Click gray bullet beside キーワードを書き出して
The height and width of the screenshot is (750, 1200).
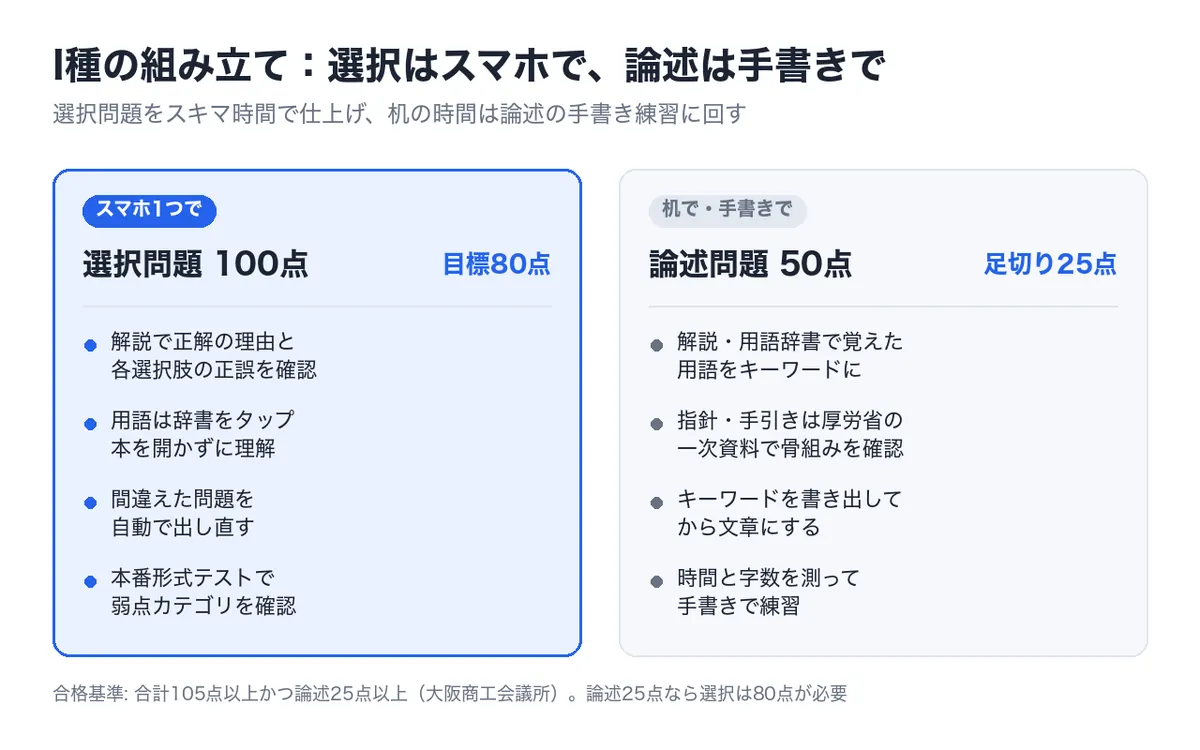657,502
